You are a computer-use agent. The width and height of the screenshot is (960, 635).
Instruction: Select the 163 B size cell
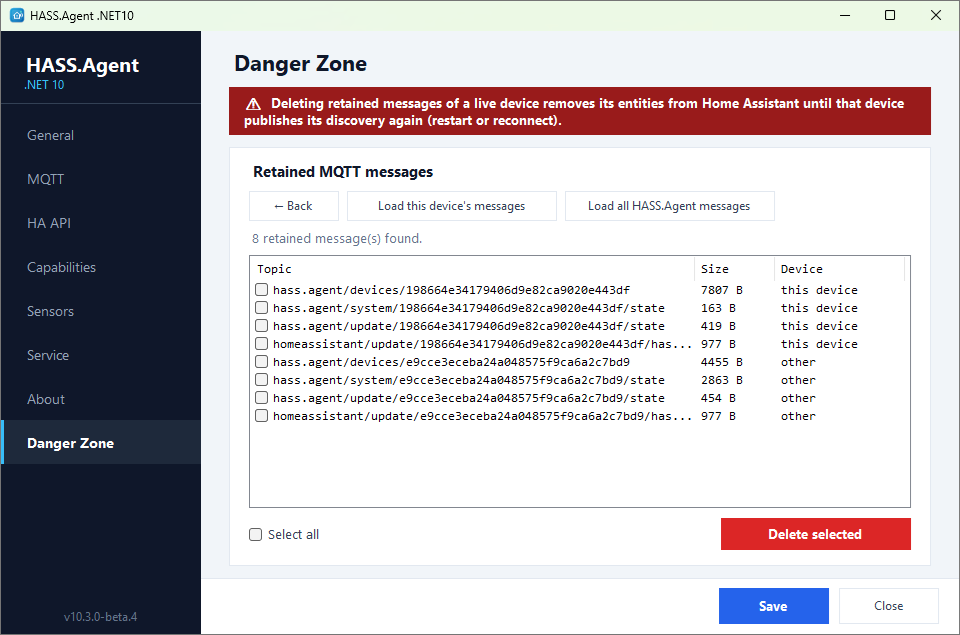click(x=718, y=308)
